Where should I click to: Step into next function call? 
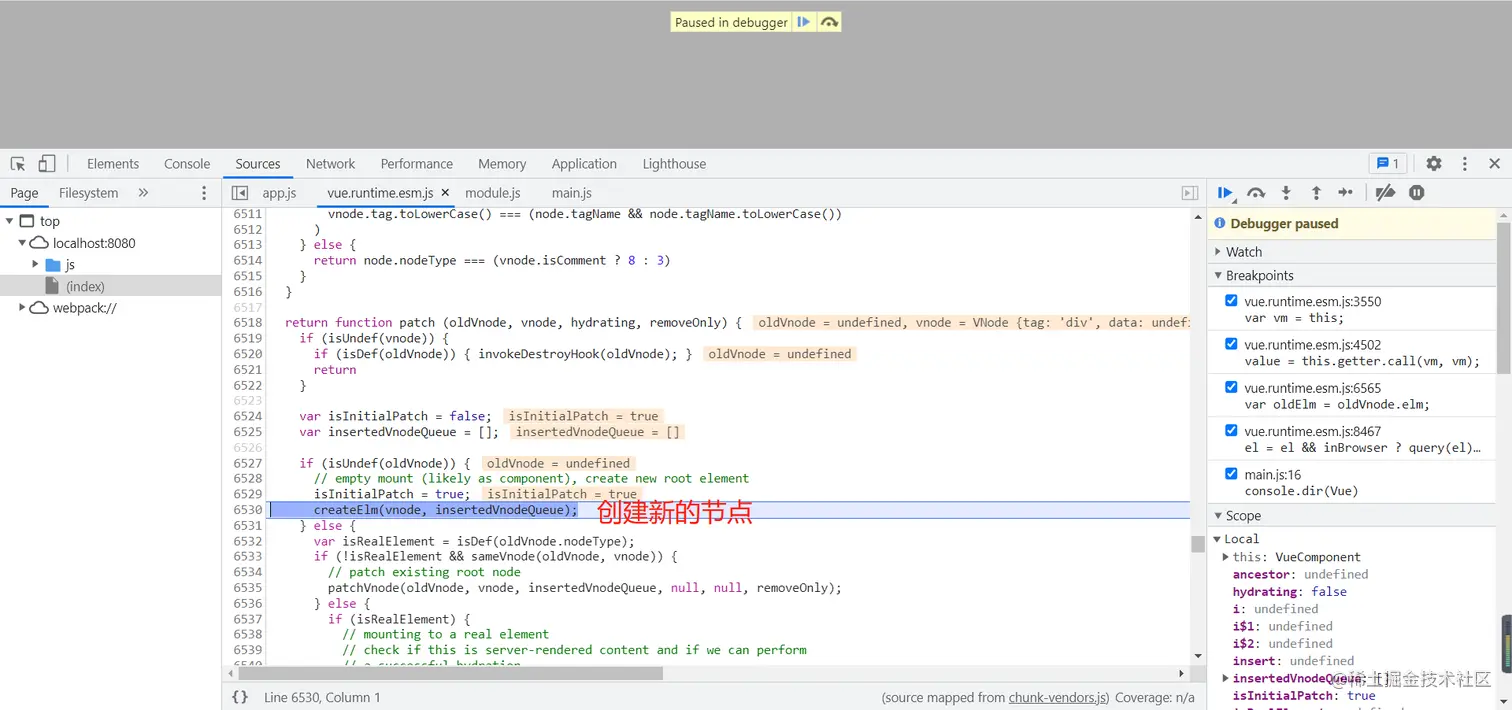pyautogui.click(x=1286, y=193)
